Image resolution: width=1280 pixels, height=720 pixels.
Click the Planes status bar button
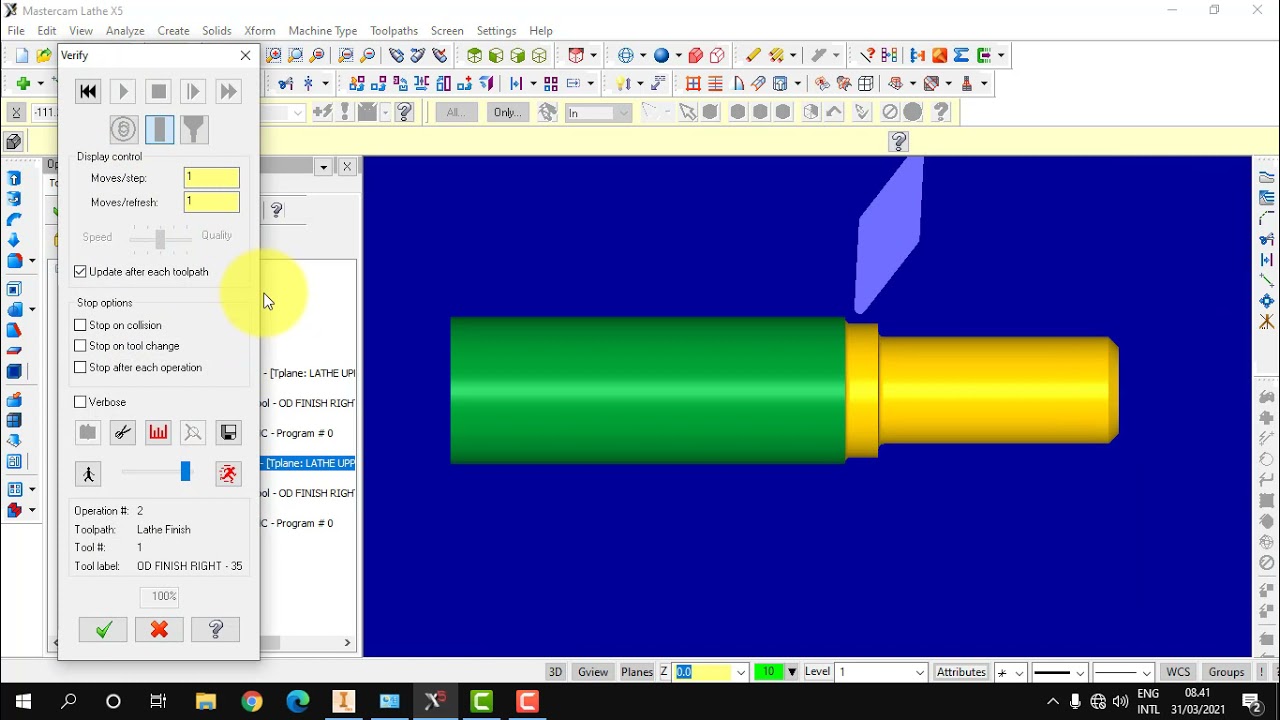click(x=637, y=672)
